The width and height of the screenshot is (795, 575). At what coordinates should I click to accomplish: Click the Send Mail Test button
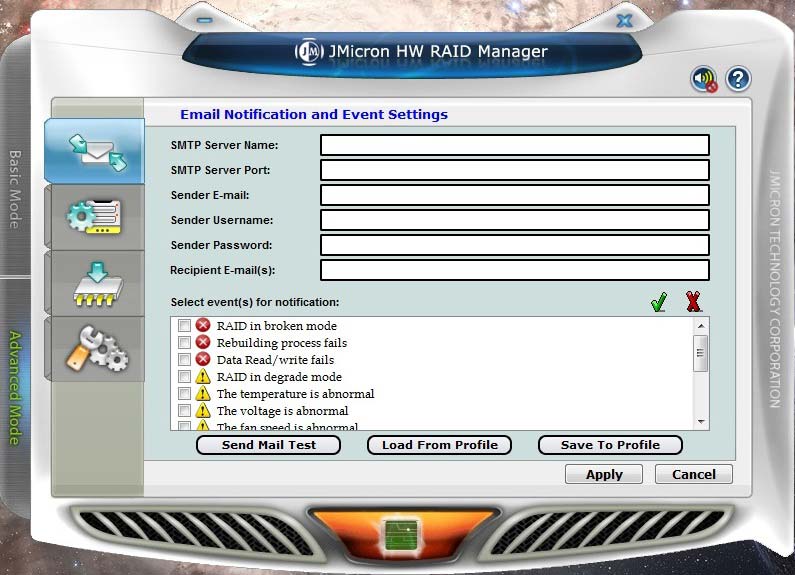coord(268,445)
